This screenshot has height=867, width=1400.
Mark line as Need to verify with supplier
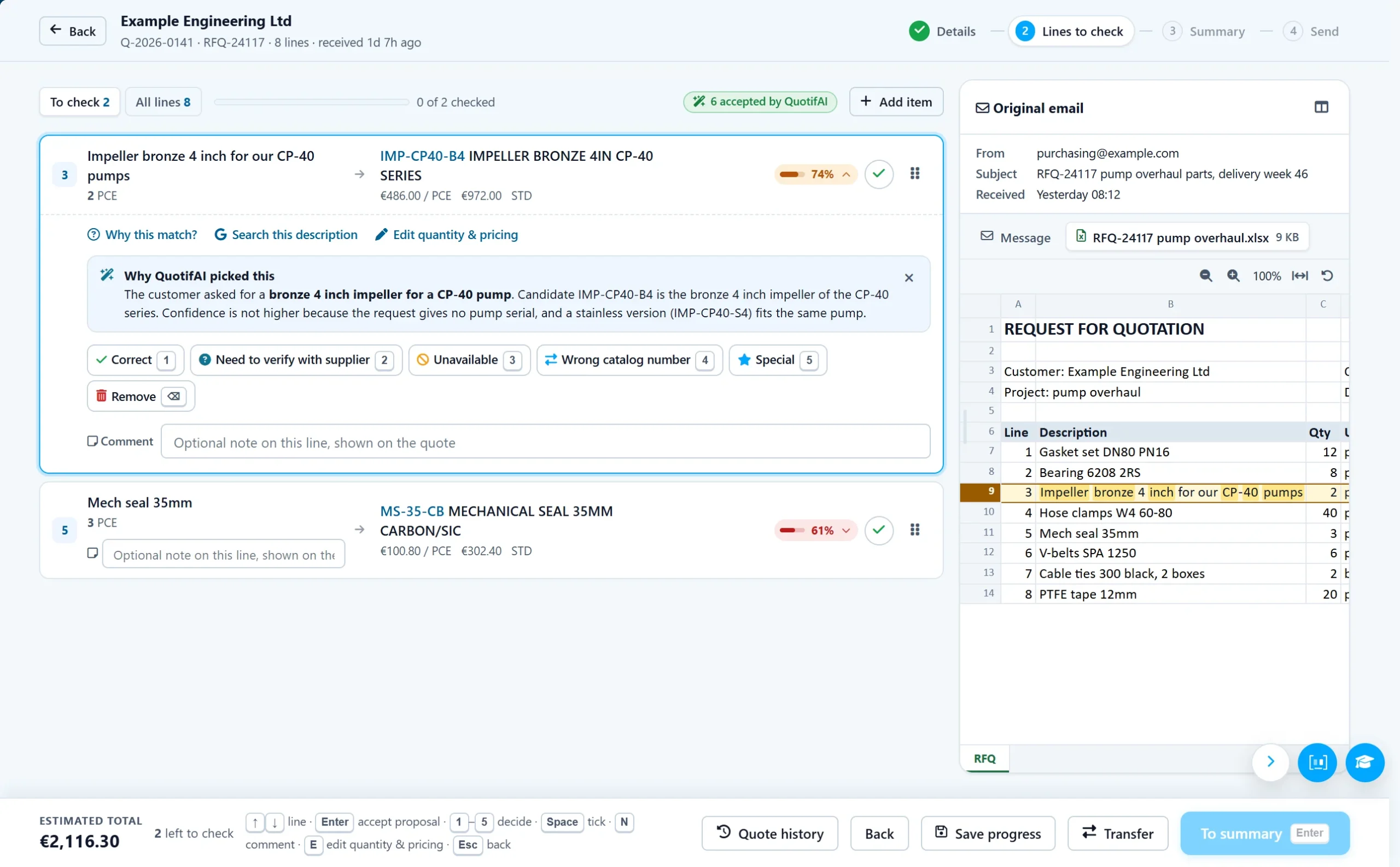[x=296, y=360]
